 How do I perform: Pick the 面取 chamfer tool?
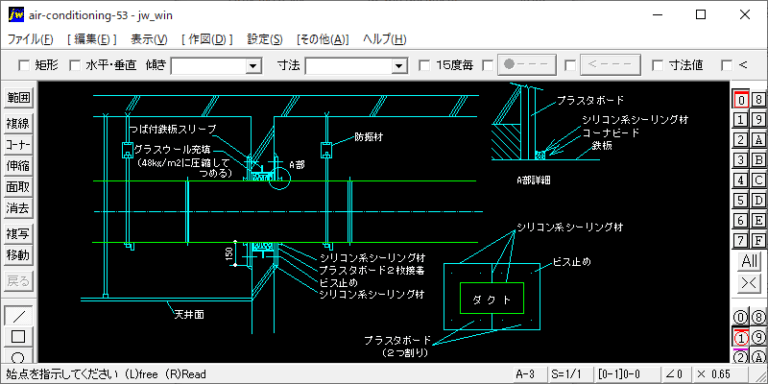[18, 187]
